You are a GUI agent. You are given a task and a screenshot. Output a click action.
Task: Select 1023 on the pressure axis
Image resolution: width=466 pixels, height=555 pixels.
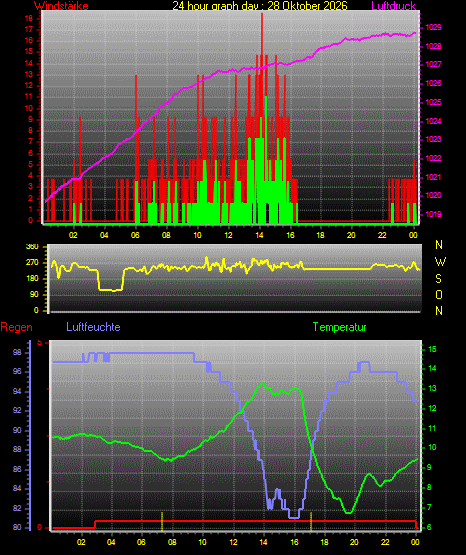tap(433, 139)
